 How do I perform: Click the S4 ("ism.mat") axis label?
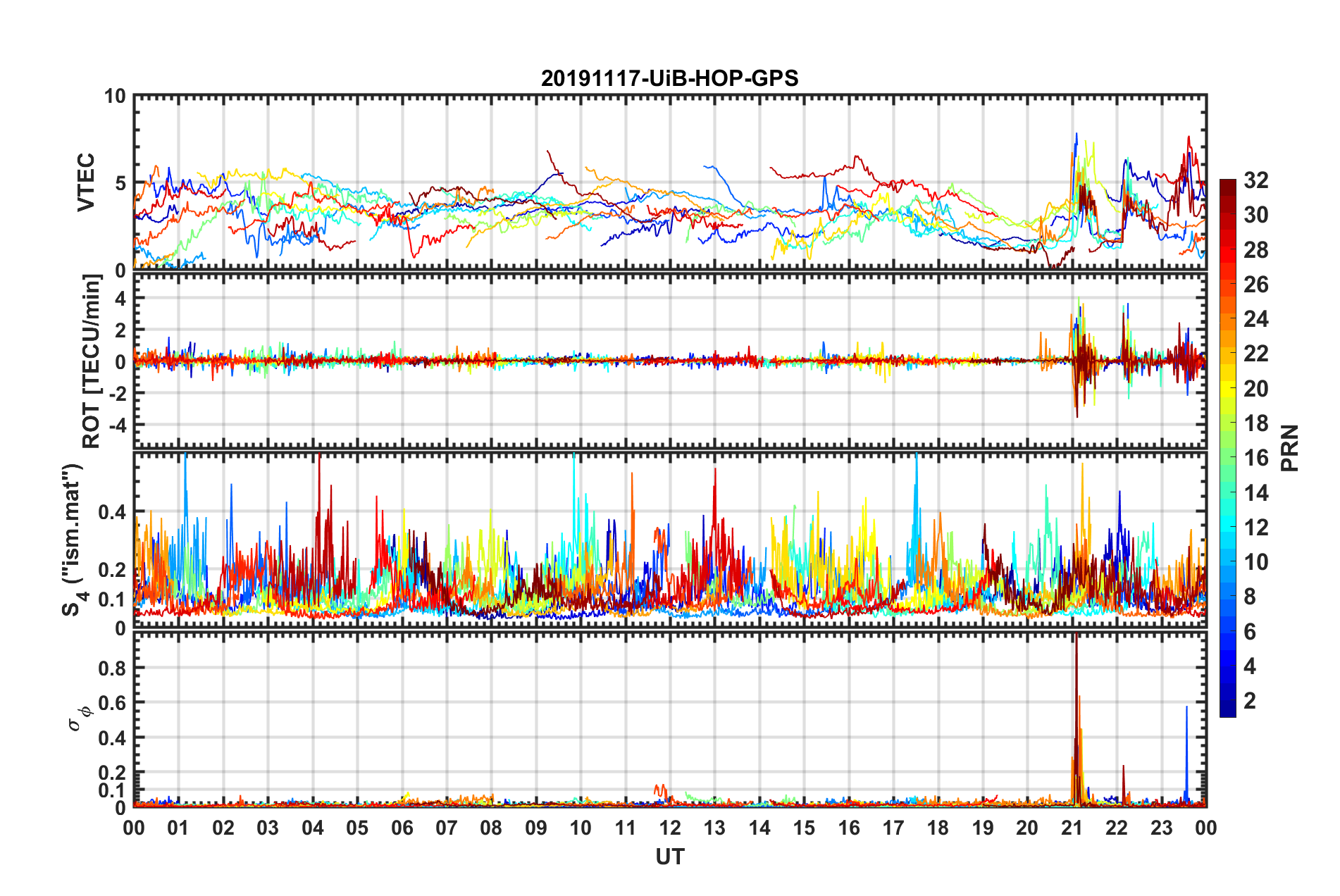point(75,540)
